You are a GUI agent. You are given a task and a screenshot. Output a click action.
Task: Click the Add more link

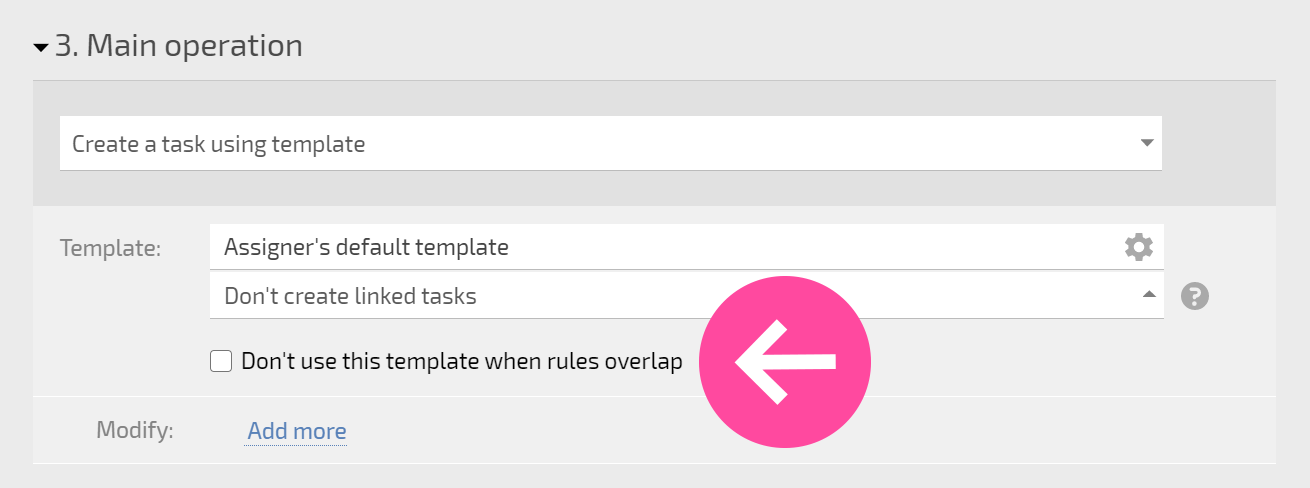point(297,431)
